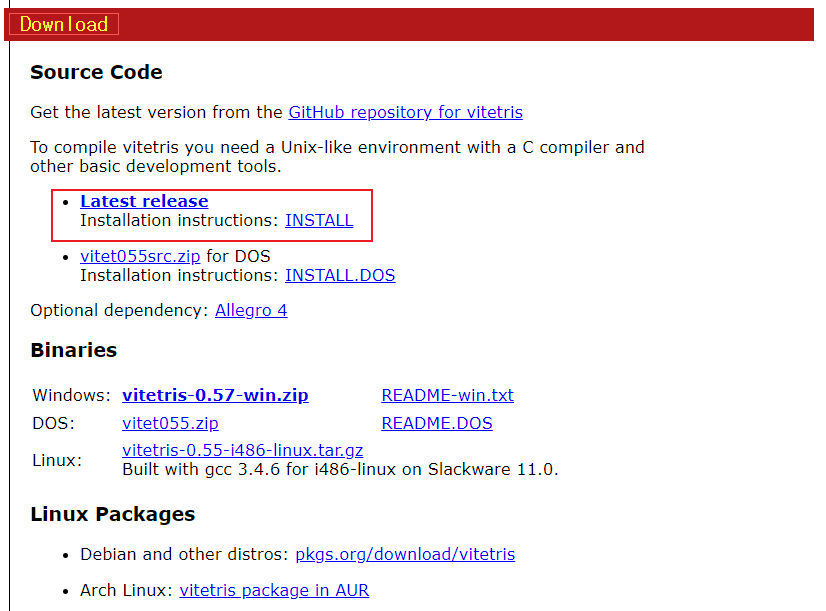The width and height of the screenshot is (826, 611).
Task: Click the Download header label
Action: [x=64, y=24]
